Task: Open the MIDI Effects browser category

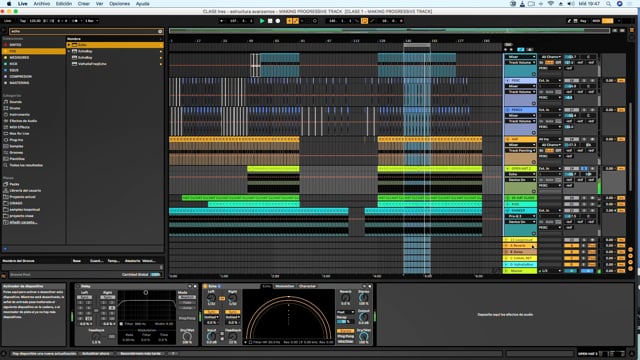Action: point(19,127)
